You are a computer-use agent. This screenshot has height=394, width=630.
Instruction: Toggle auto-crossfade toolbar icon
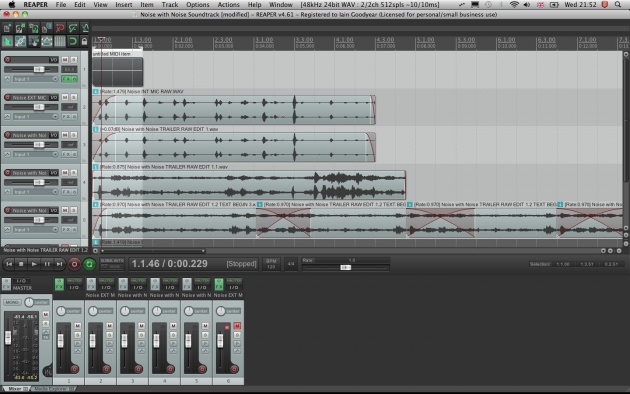click(x=7, y=41)
